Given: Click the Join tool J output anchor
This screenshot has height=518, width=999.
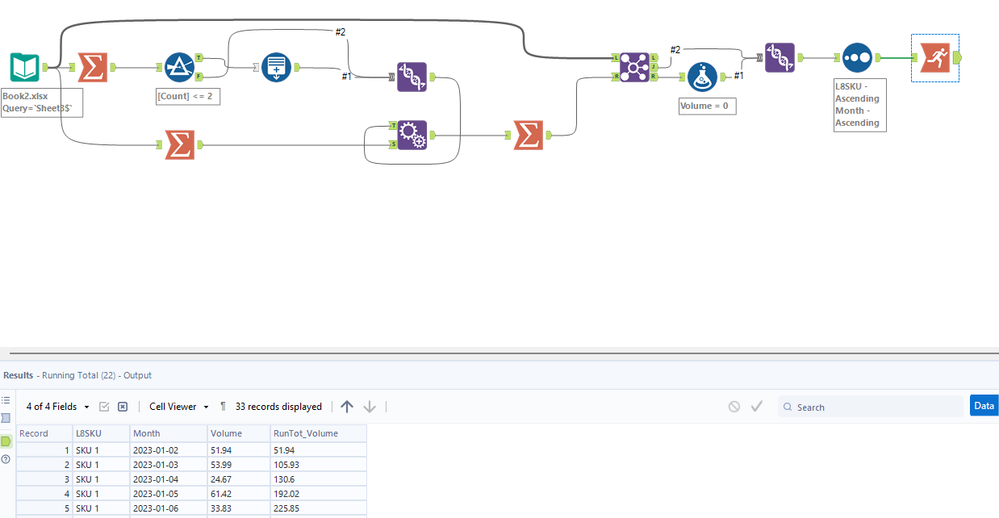Looking at the screenshot, I should [x=654, y=67].
